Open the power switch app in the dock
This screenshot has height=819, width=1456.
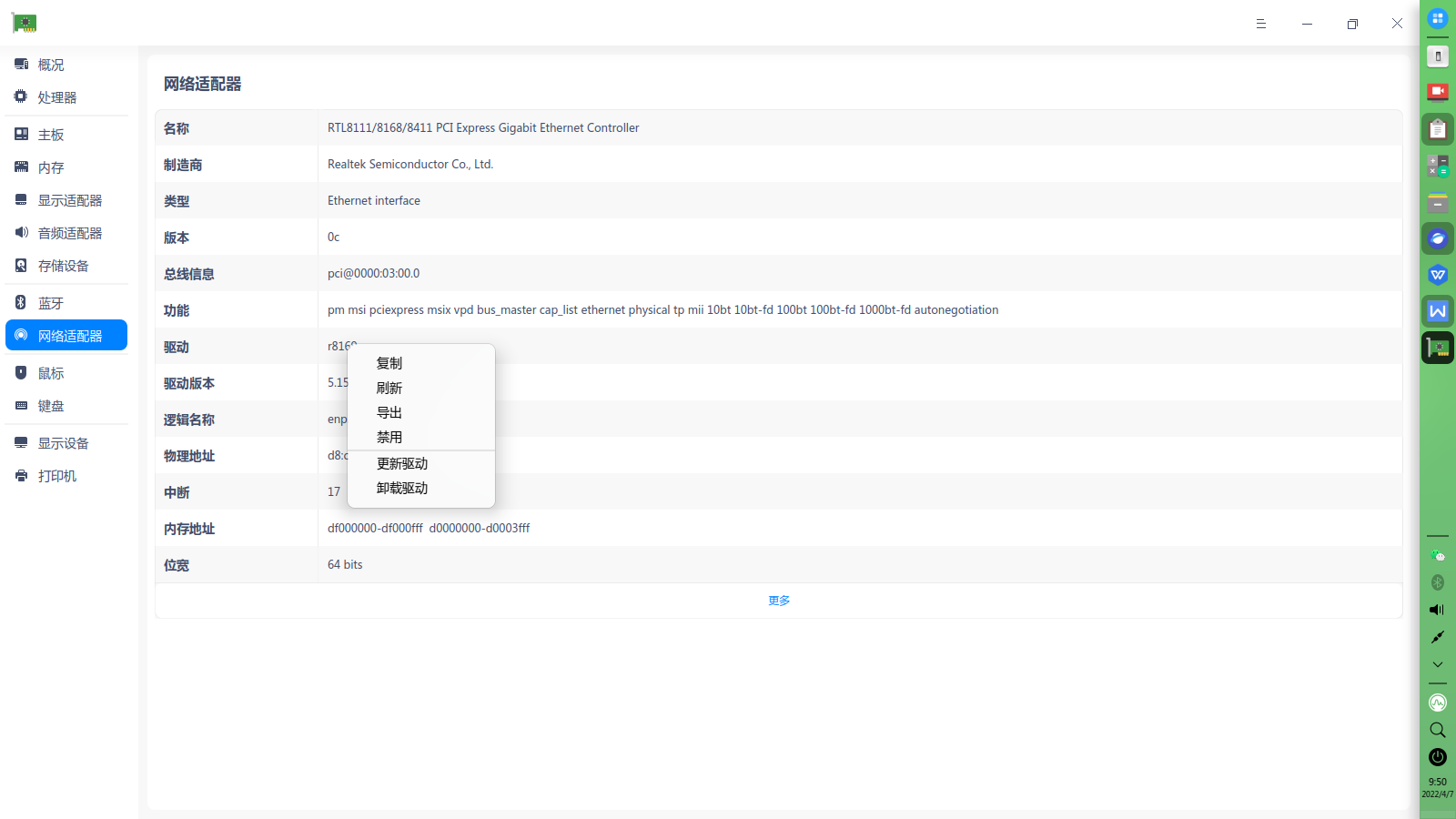point(1438,56)
